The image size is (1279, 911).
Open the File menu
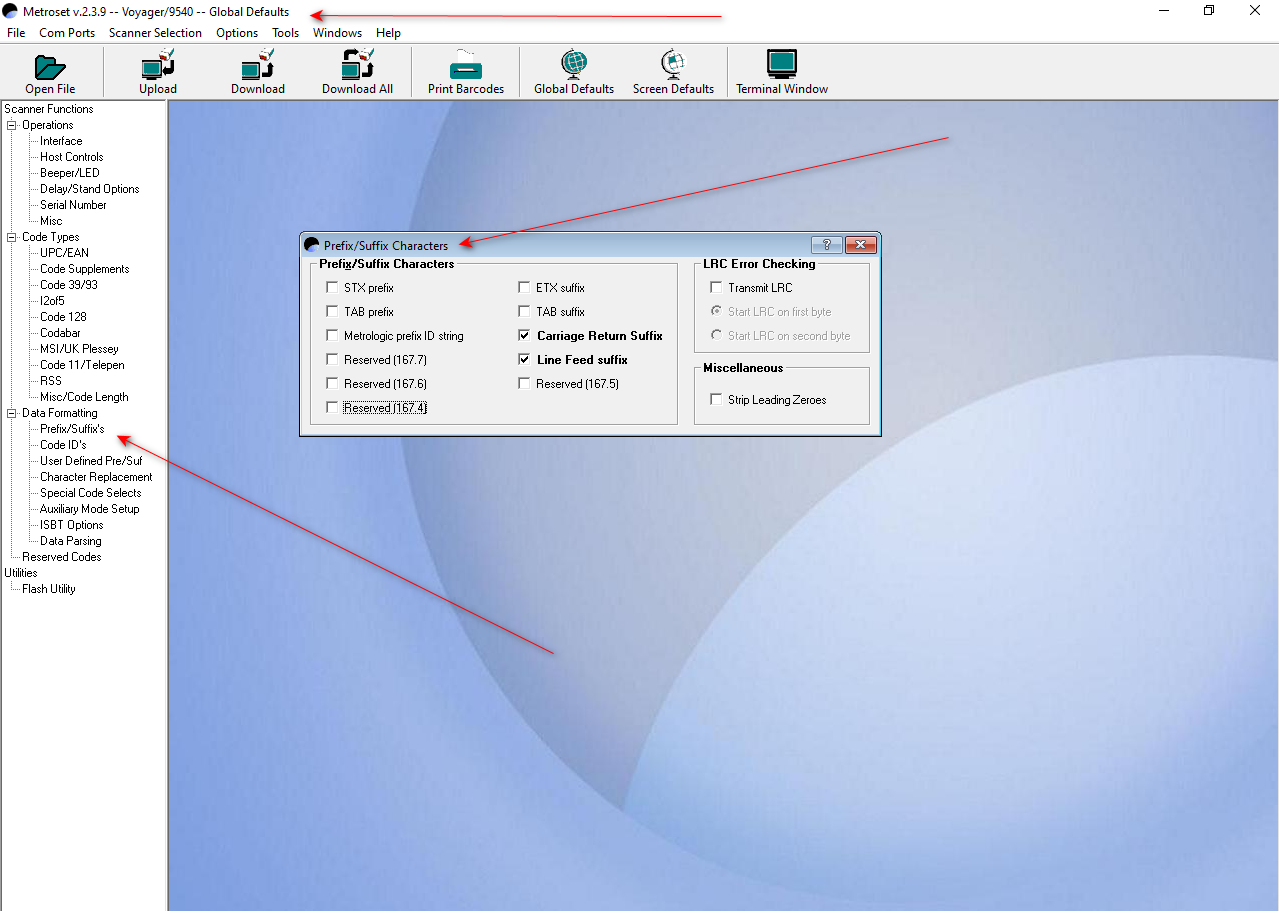tap(16, 33)
